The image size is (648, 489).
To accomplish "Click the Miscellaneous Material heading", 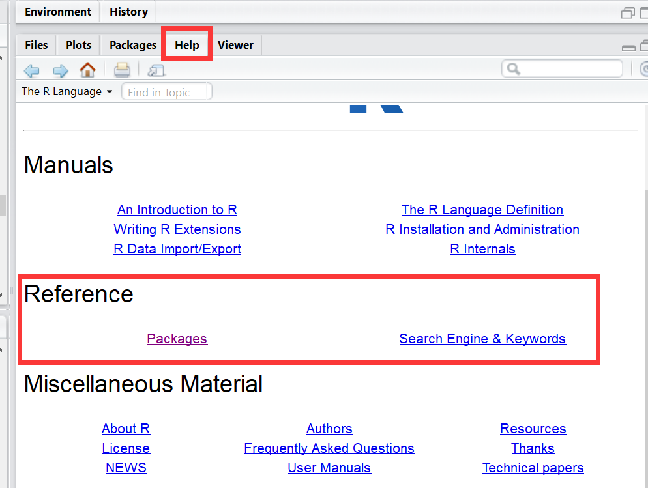I will (x=143, y=384).
